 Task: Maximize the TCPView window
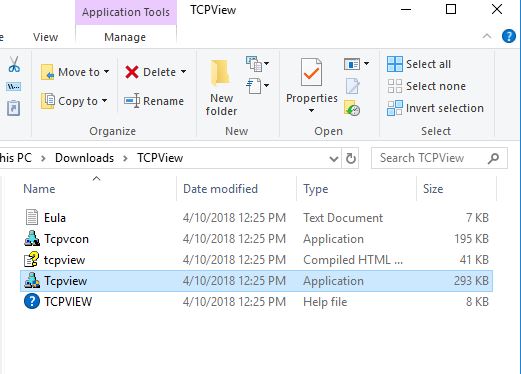pos(451,9)
